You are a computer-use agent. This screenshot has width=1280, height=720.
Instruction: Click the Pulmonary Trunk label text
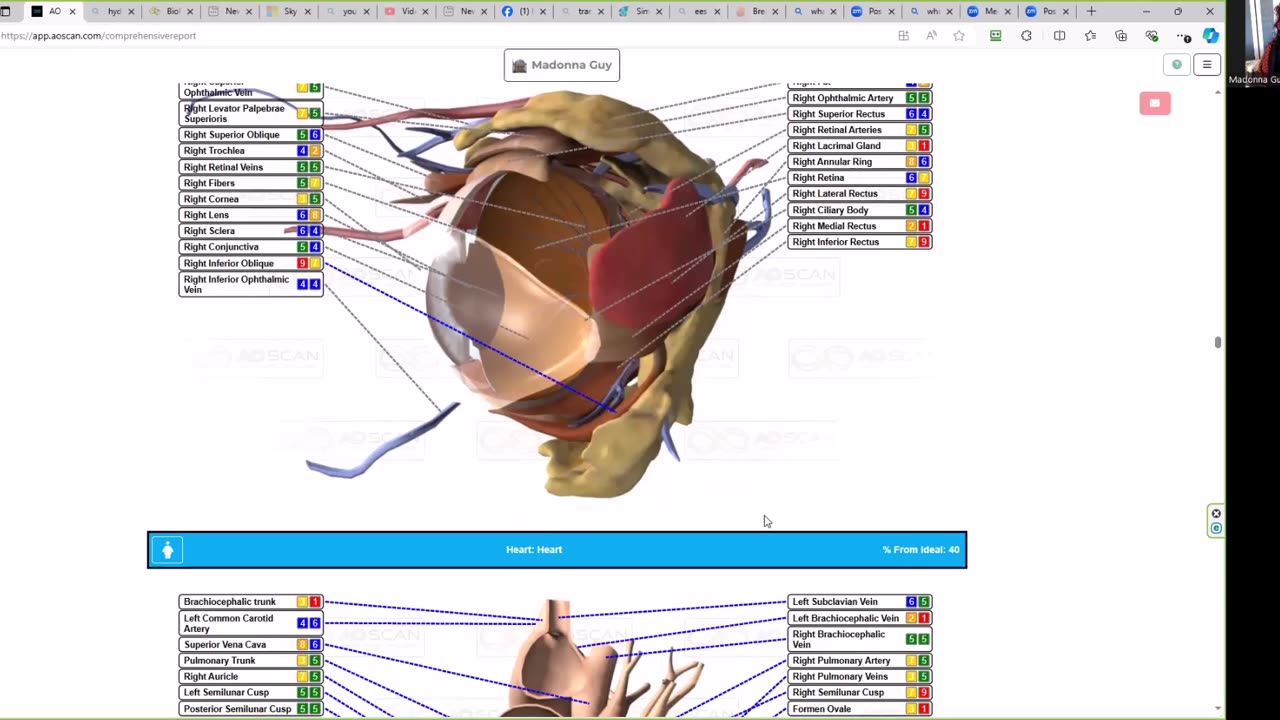click(219, 661)
